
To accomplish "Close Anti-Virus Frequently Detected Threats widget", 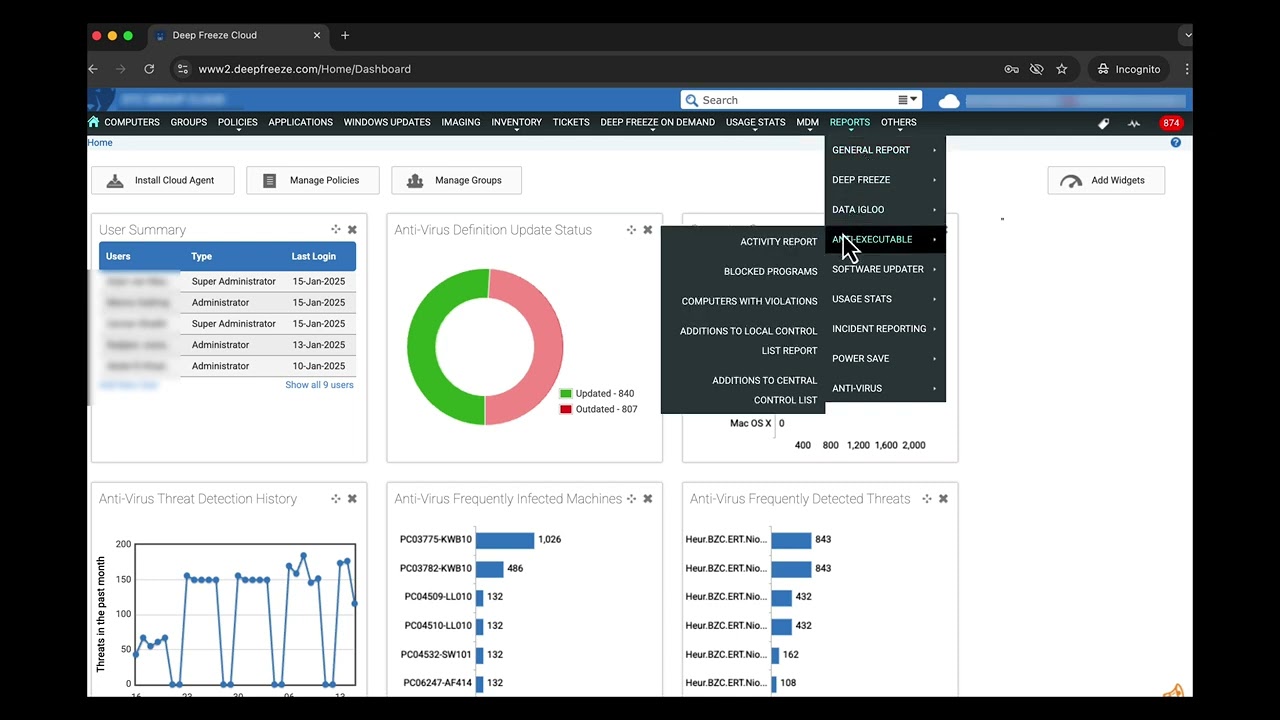I will click(x=943, y=498).
